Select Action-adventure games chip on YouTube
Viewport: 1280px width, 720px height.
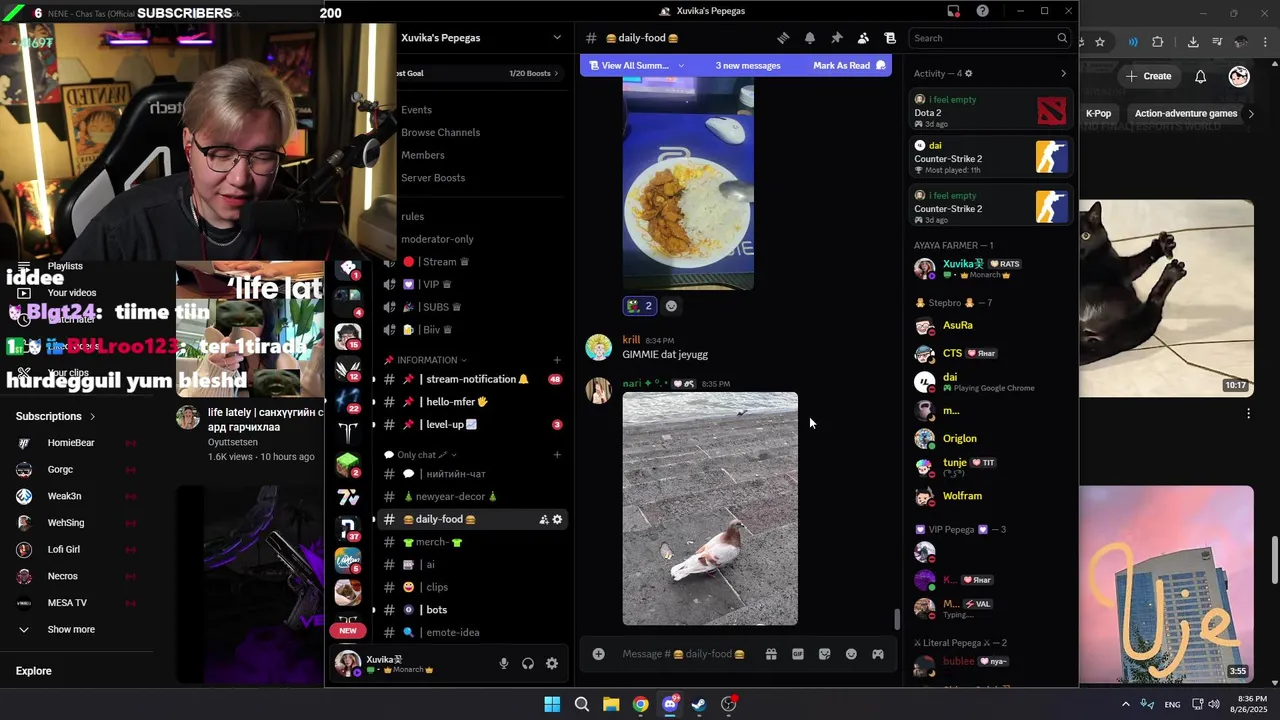[1186, 114]
